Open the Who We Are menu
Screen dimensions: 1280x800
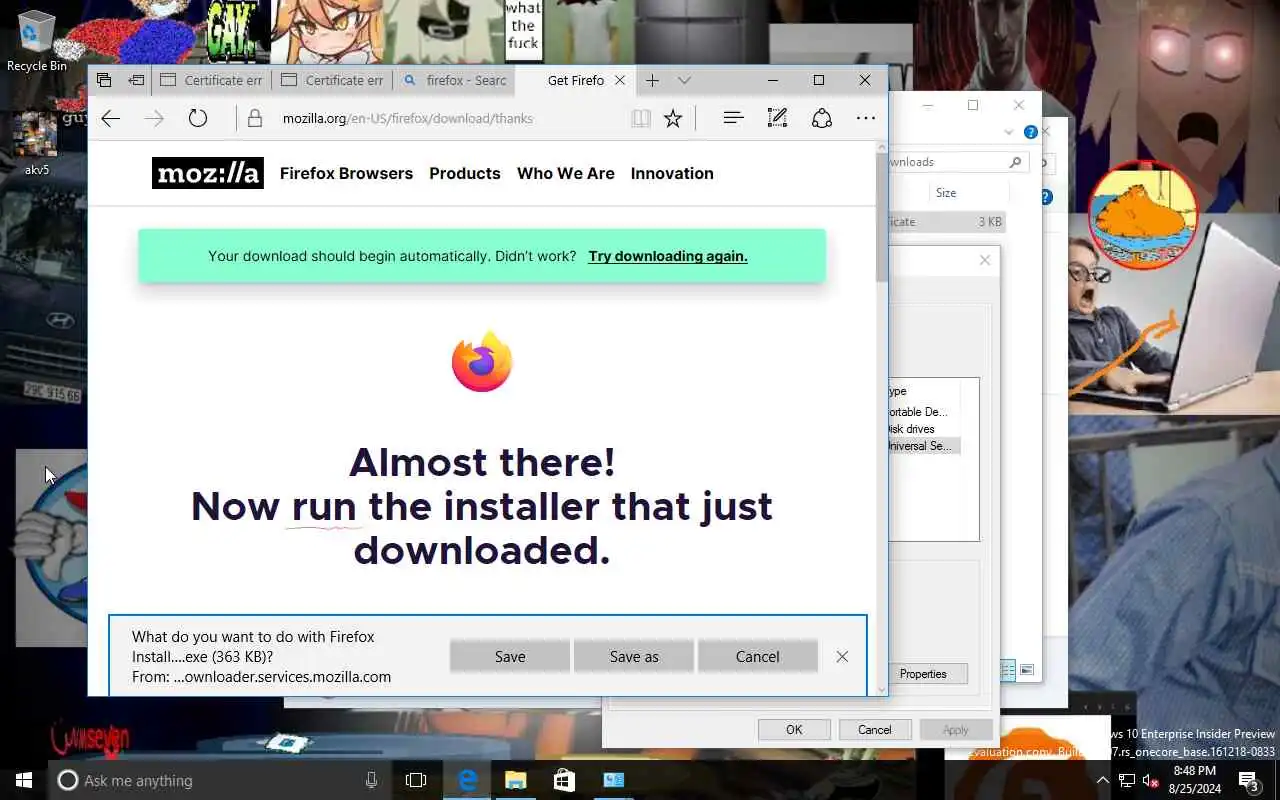coord(566,173)
